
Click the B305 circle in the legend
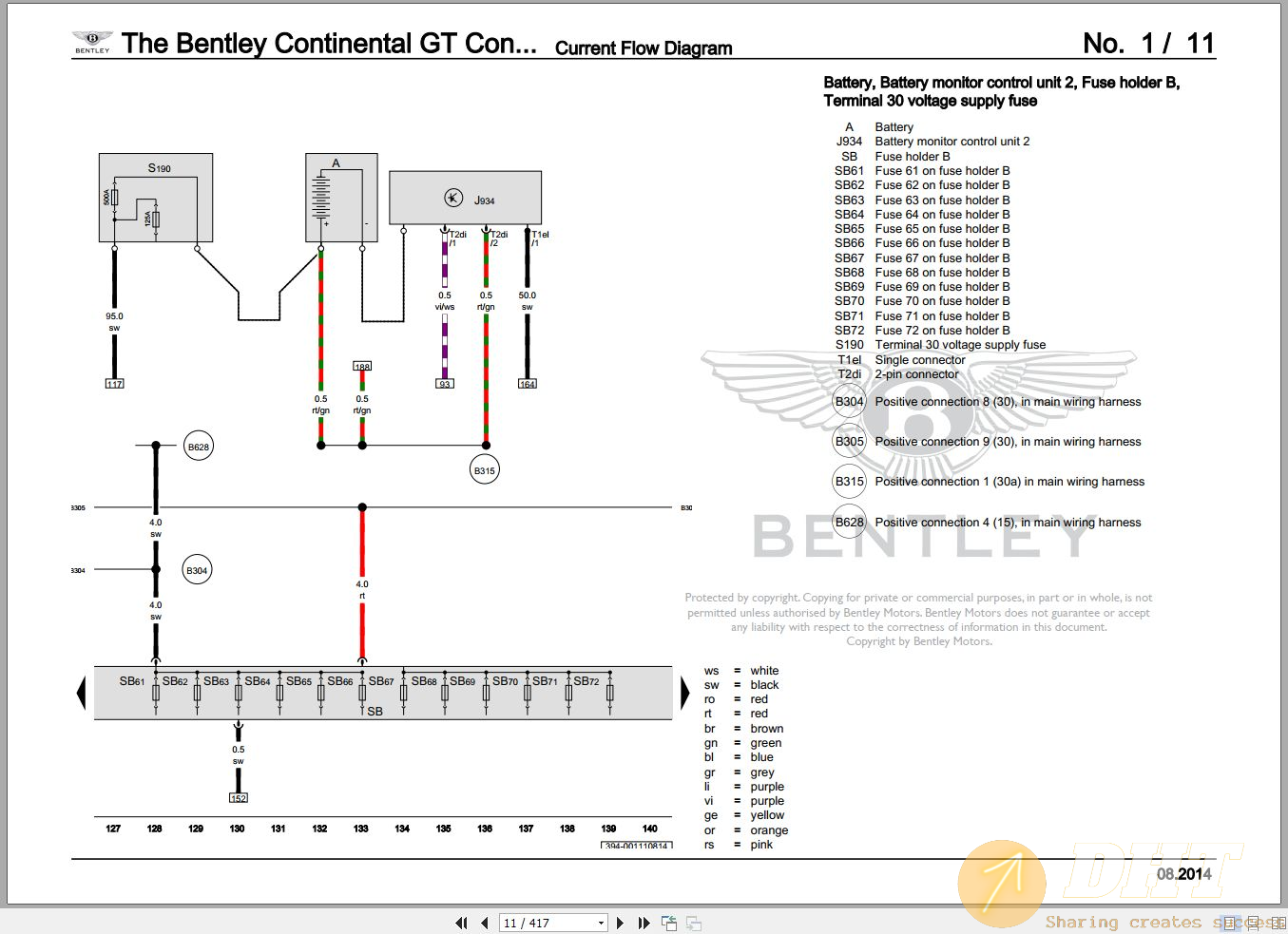tap(849, 442)
